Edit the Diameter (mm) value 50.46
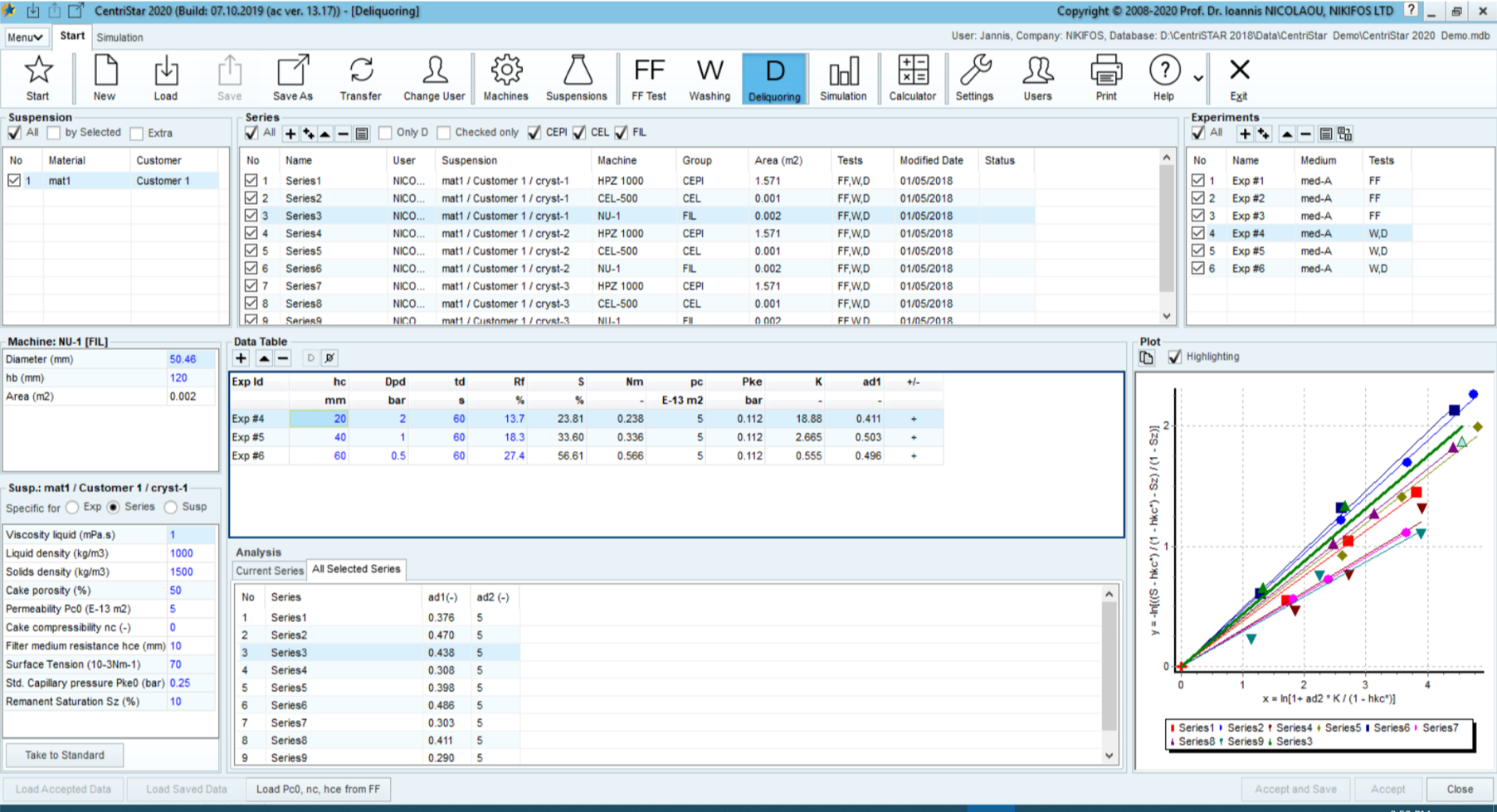1497x812 pixels. coord(192,359)
